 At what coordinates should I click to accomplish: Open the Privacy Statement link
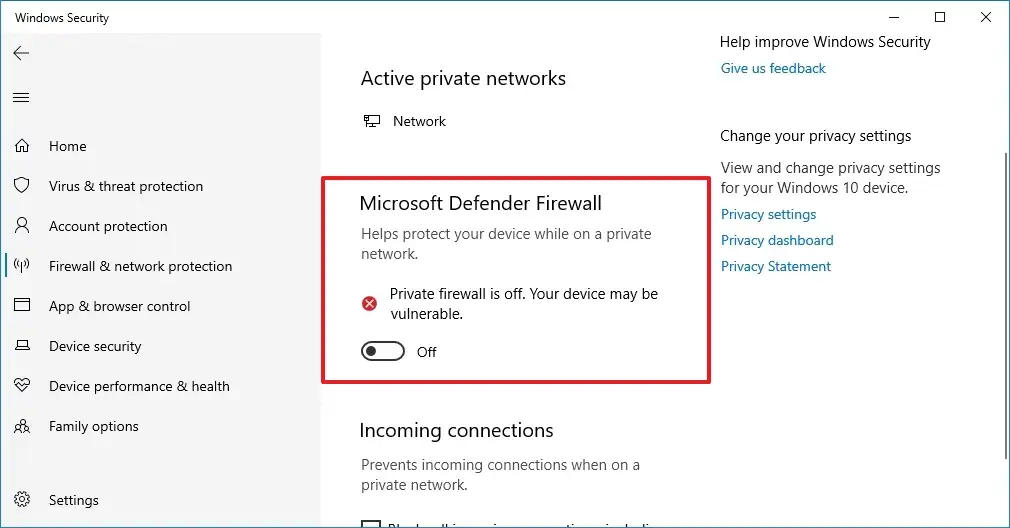point(776,266)
